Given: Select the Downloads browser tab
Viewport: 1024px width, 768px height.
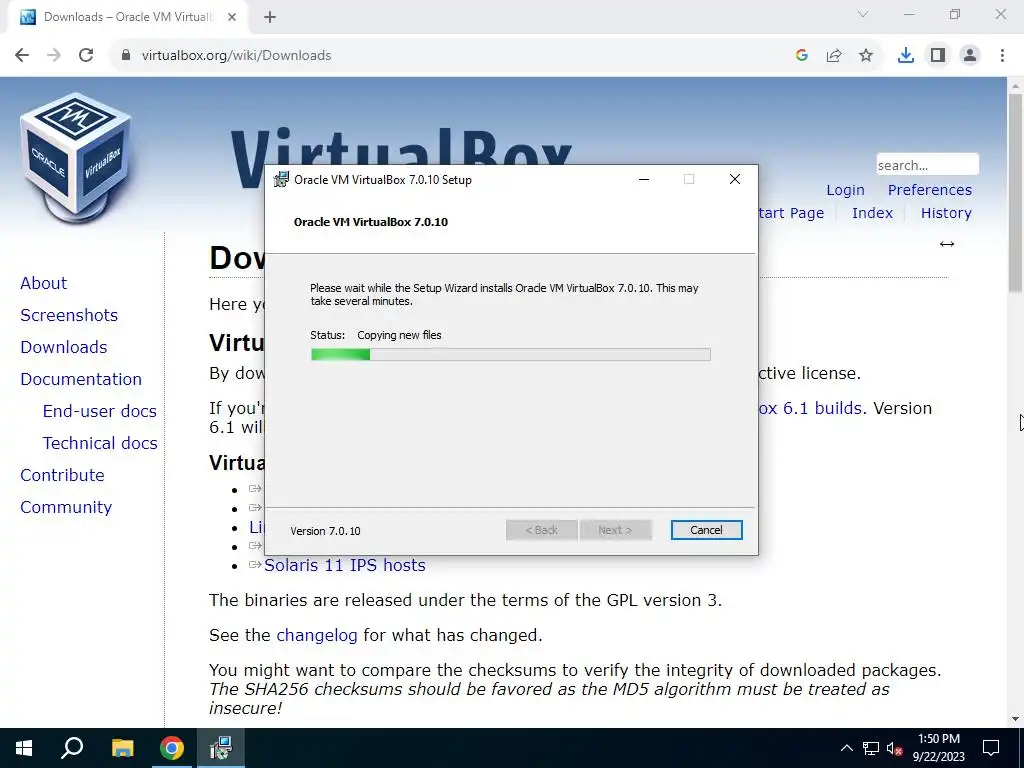Looking at the screenshot, I should [127, 17].
